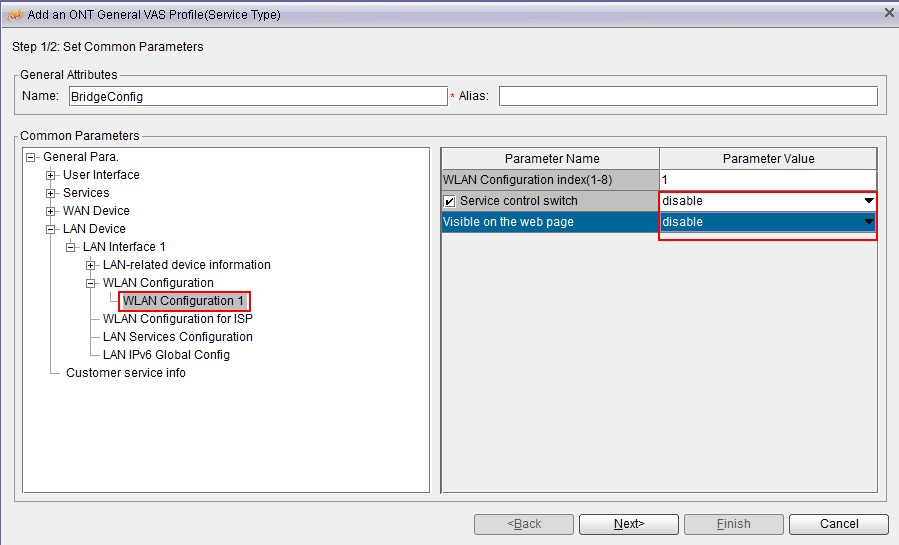This screenshot has height=545, width=899.
Task: Select LAN Services Configuration item
Action: pyautogui.click(x=177, y=337)
